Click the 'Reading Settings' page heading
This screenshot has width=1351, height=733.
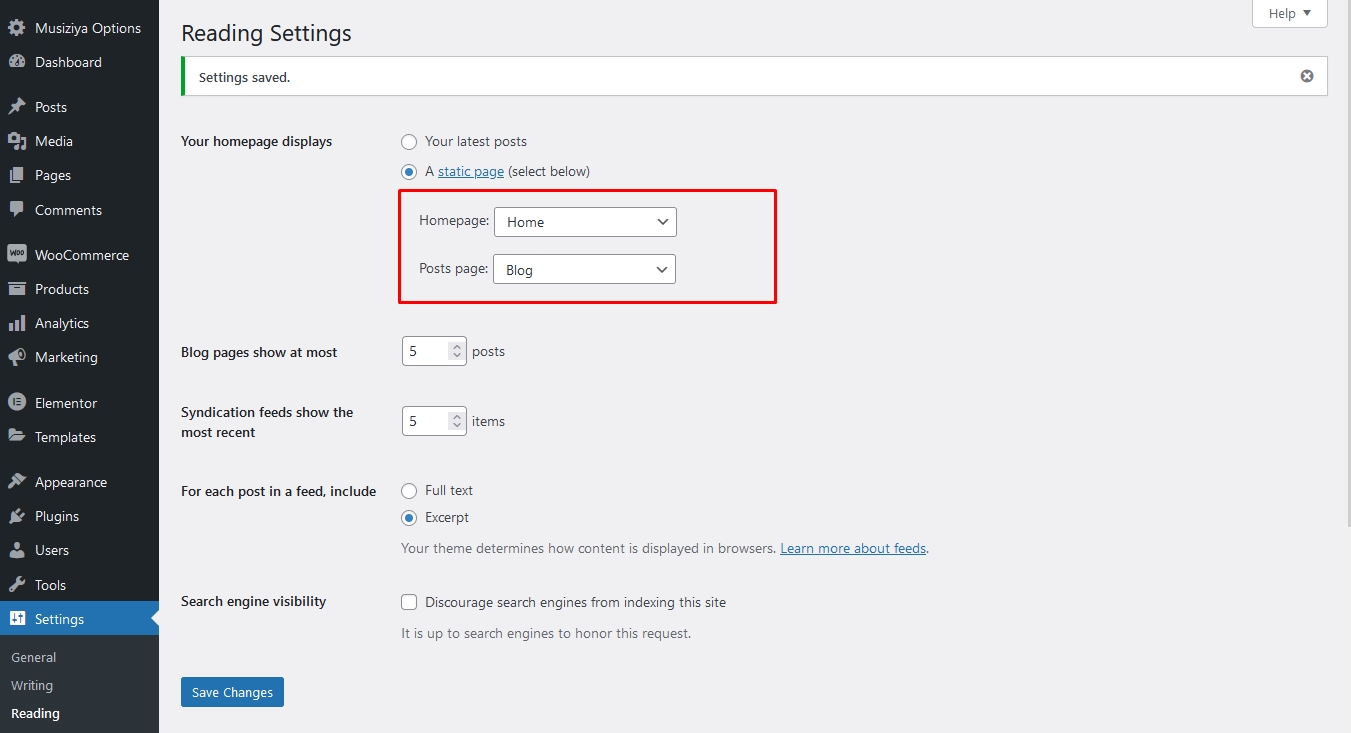pyautogui.click(x=266, y=33)
